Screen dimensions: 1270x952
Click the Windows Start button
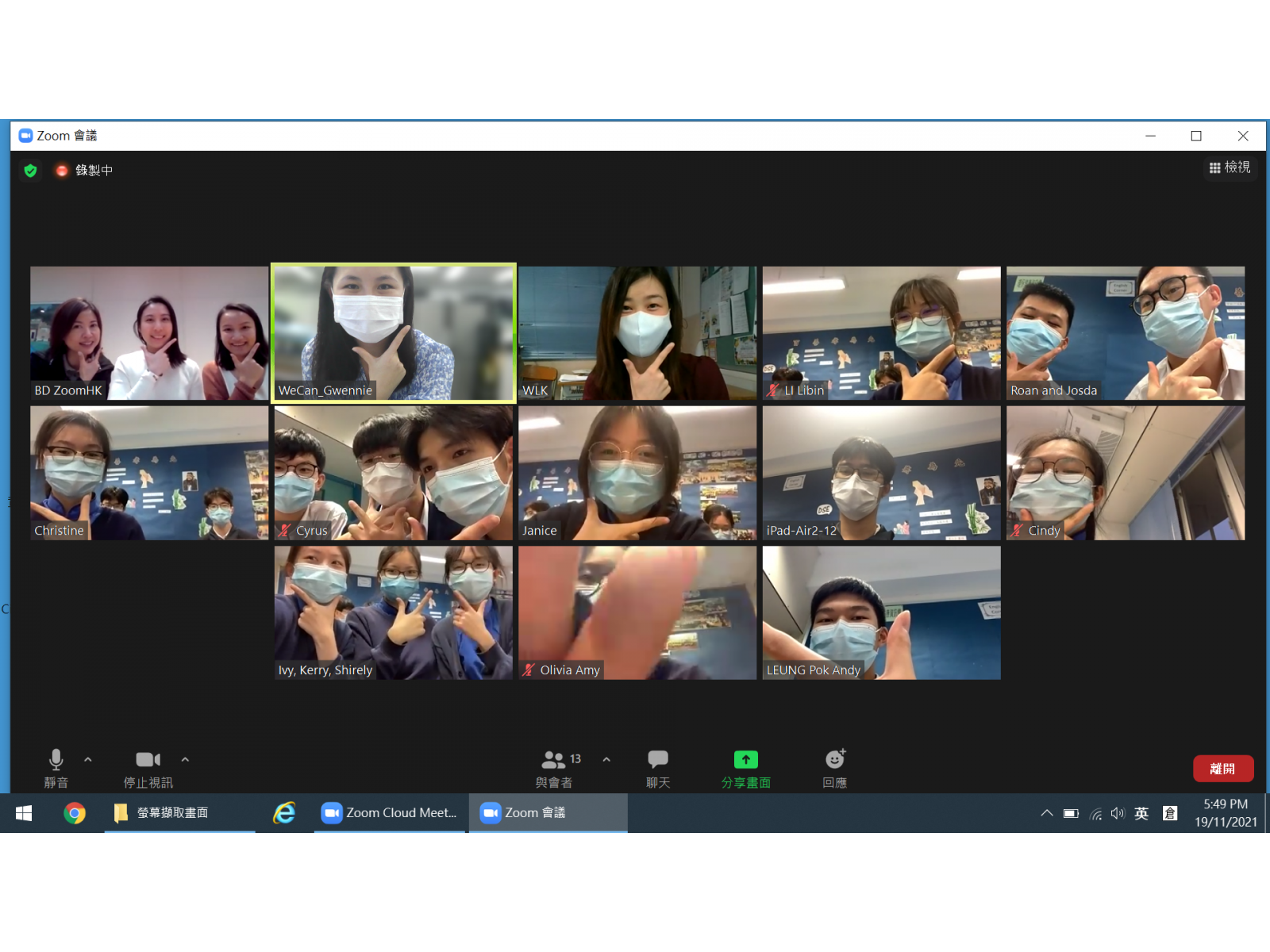(x=24, y=813)
